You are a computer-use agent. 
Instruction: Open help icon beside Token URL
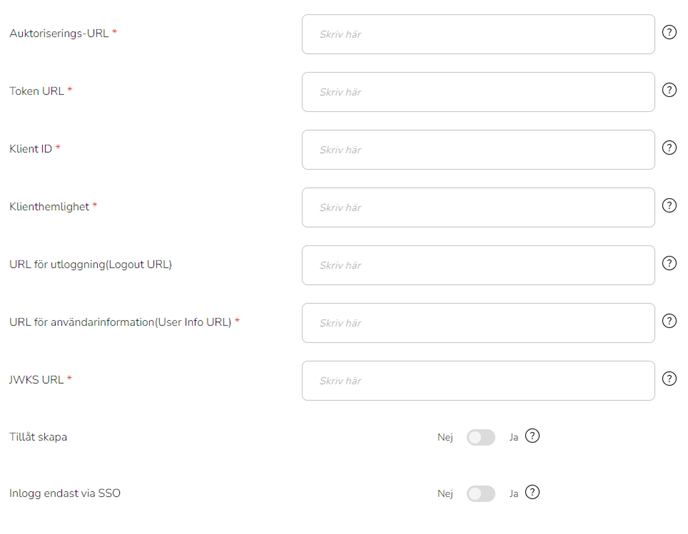[x=669, y=90]
